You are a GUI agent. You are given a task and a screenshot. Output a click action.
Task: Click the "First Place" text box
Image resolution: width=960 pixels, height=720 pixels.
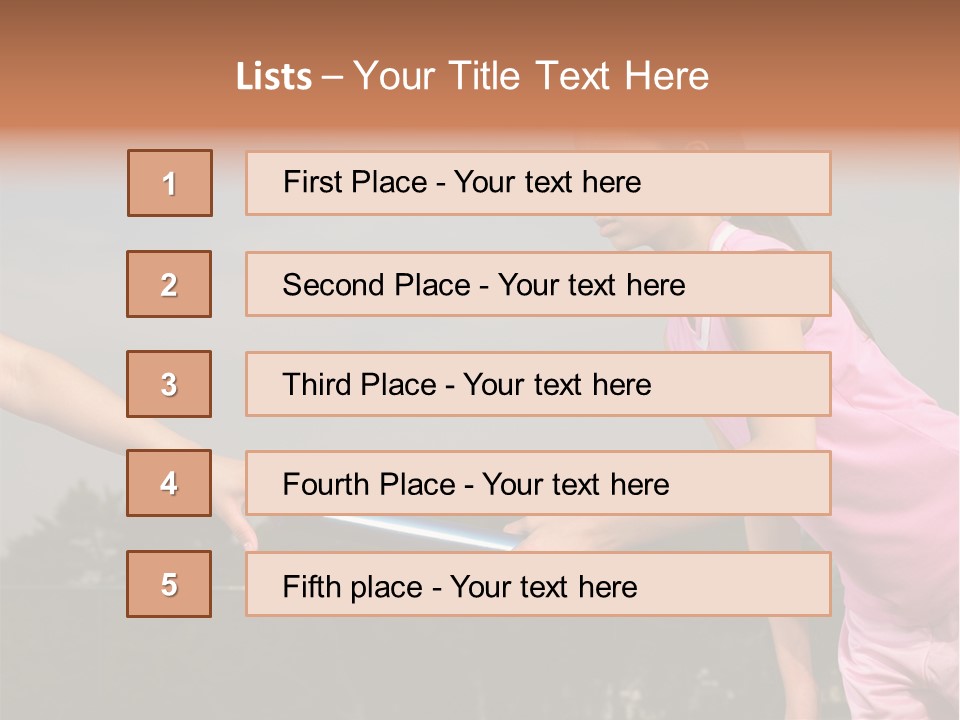[x=538, y=183]
